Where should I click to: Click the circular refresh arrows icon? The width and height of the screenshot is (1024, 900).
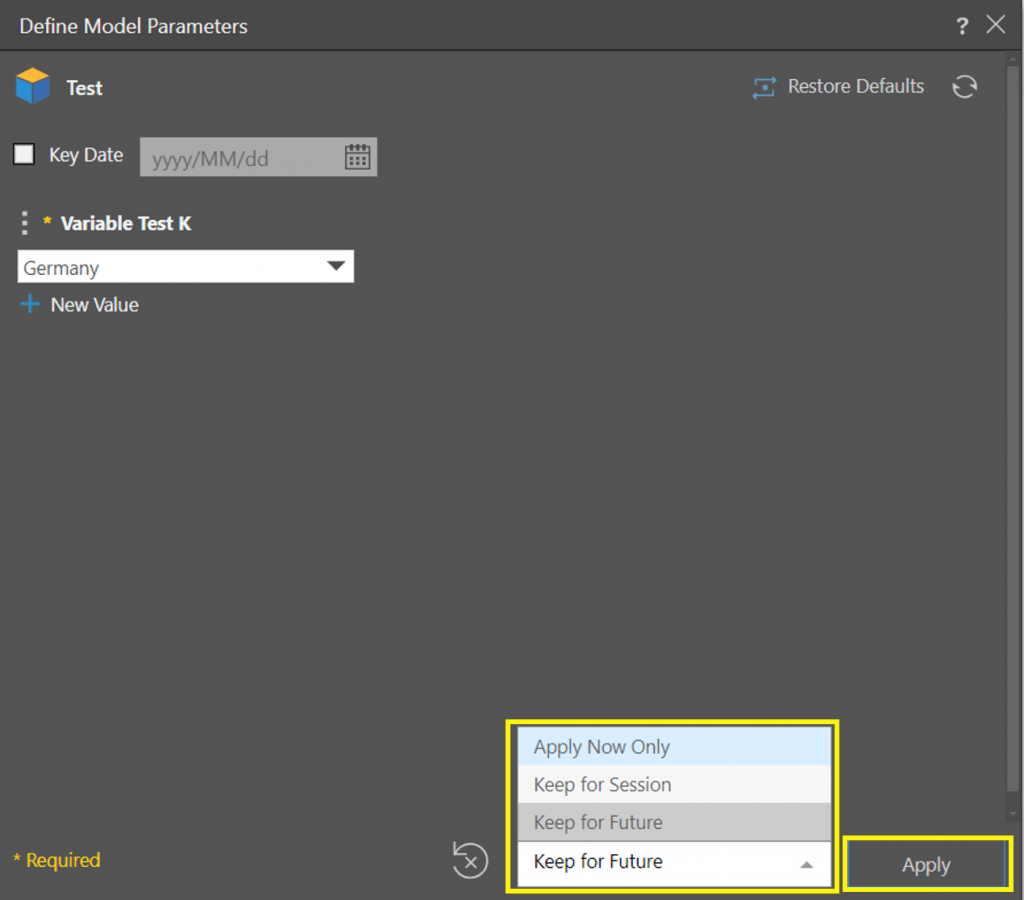(x=964, y=87)
